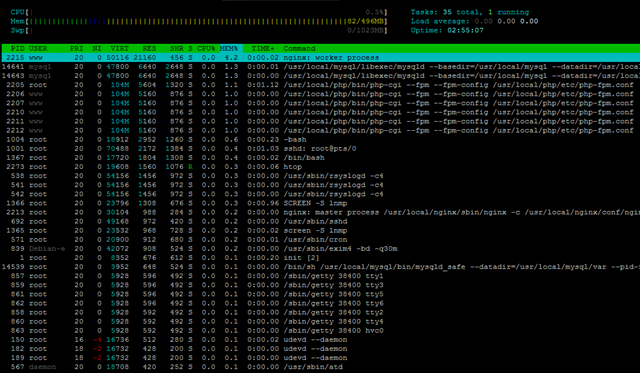
Task: Select the SCREEN -S lnmp process row
Action: coord(320,203)
